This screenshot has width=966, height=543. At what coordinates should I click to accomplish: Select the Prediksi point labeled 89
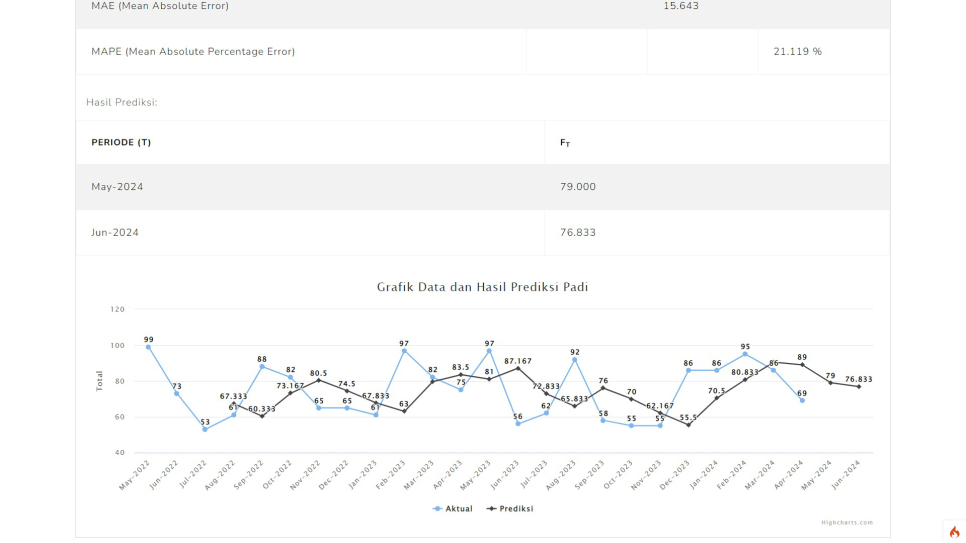point(802,364)
